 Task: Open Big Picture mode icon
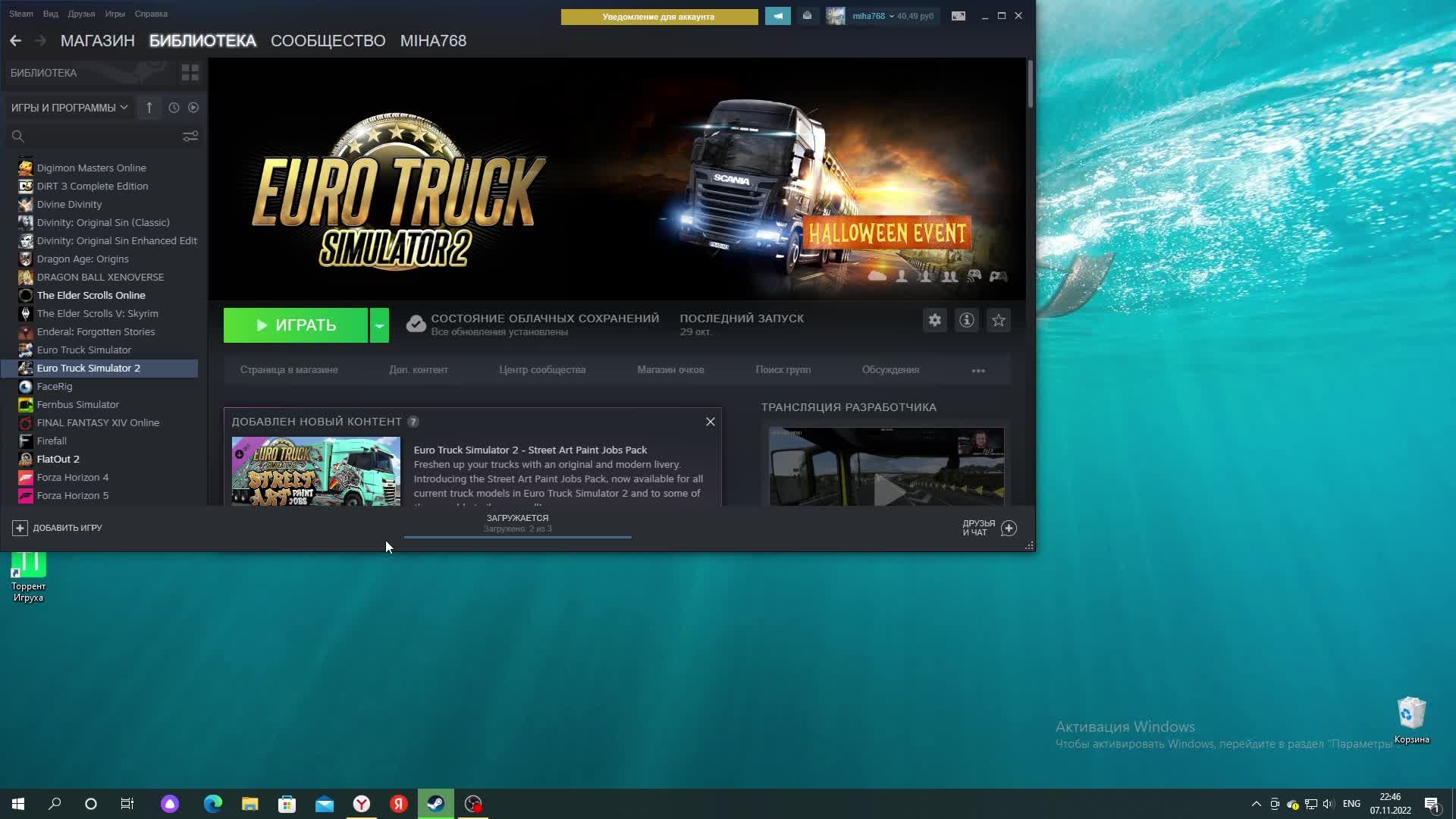pos(959,16)
